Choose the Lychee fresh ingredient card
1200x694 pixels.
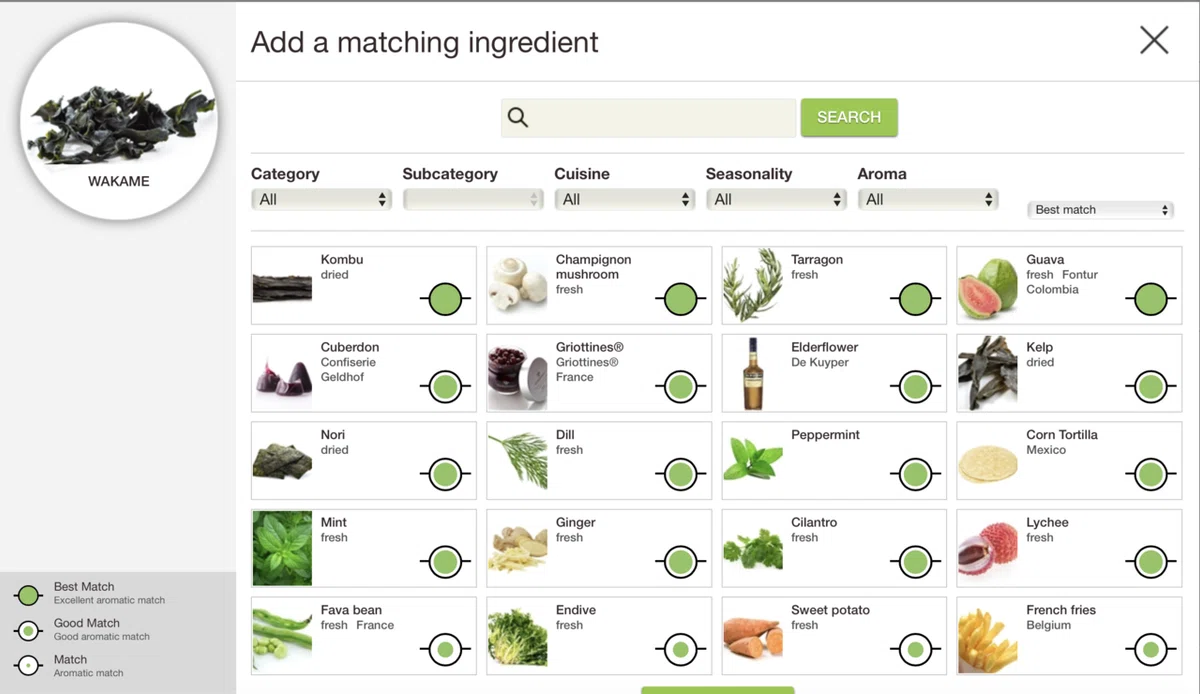[x=1069, y=548]
